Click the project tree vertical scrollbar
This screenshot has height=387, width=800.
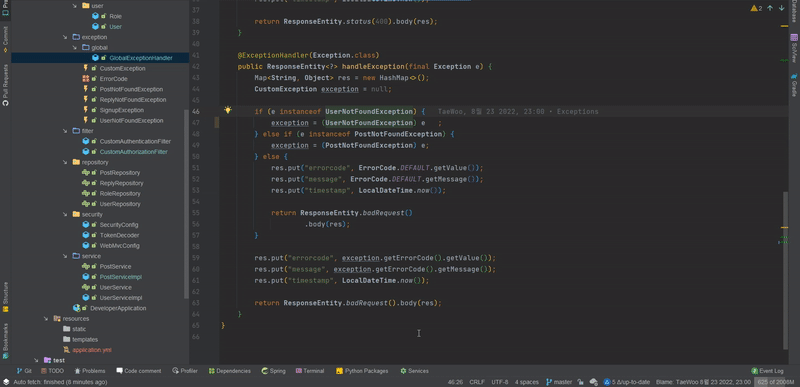(x=186, y=204)
